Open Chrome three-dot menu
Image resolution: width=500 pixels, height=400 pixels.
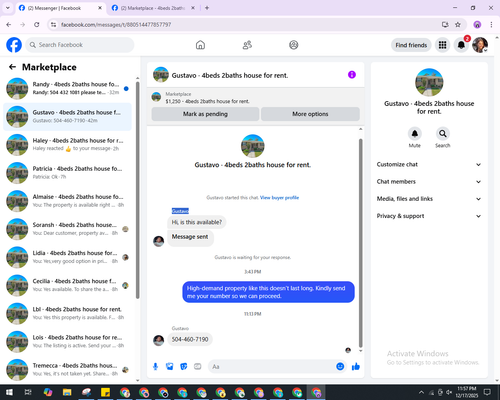pyautogui.click(x=491, y=25)
